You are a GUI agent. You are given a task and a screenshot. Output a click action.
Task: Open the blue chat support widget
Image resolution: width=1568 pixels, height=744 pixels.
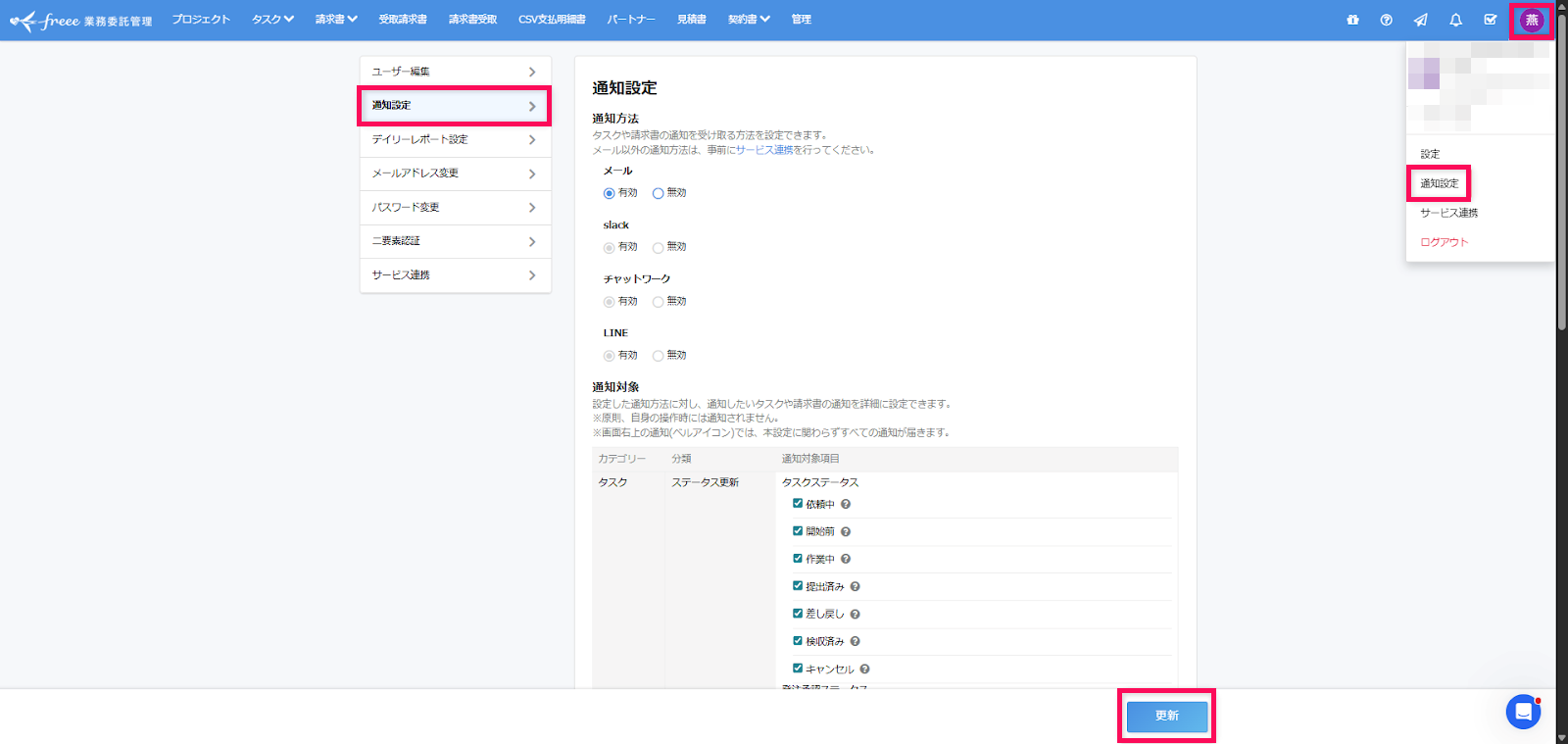point(1523,712)
